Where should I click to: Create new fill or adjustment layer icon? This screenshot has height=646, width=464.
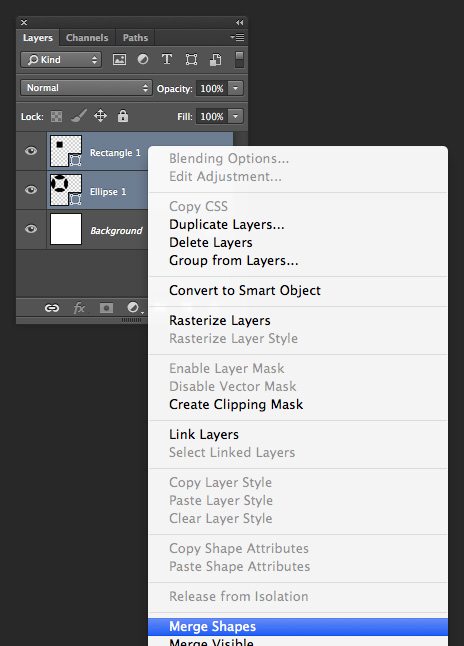click(x=134, y=308)
